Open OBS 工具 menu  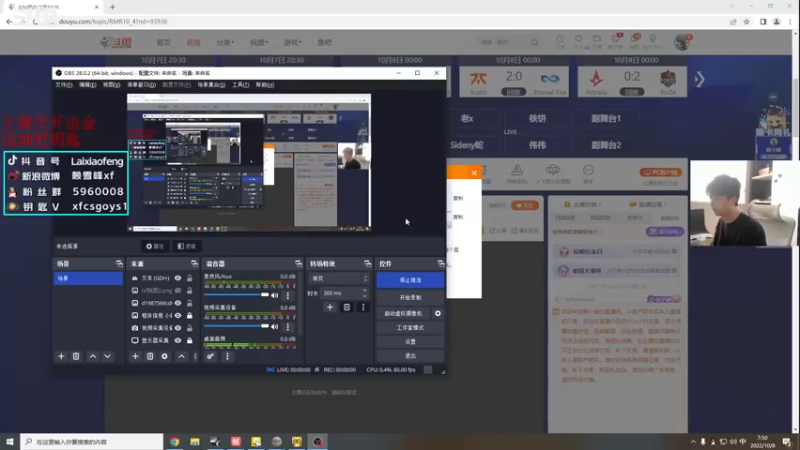coord(240,85)
